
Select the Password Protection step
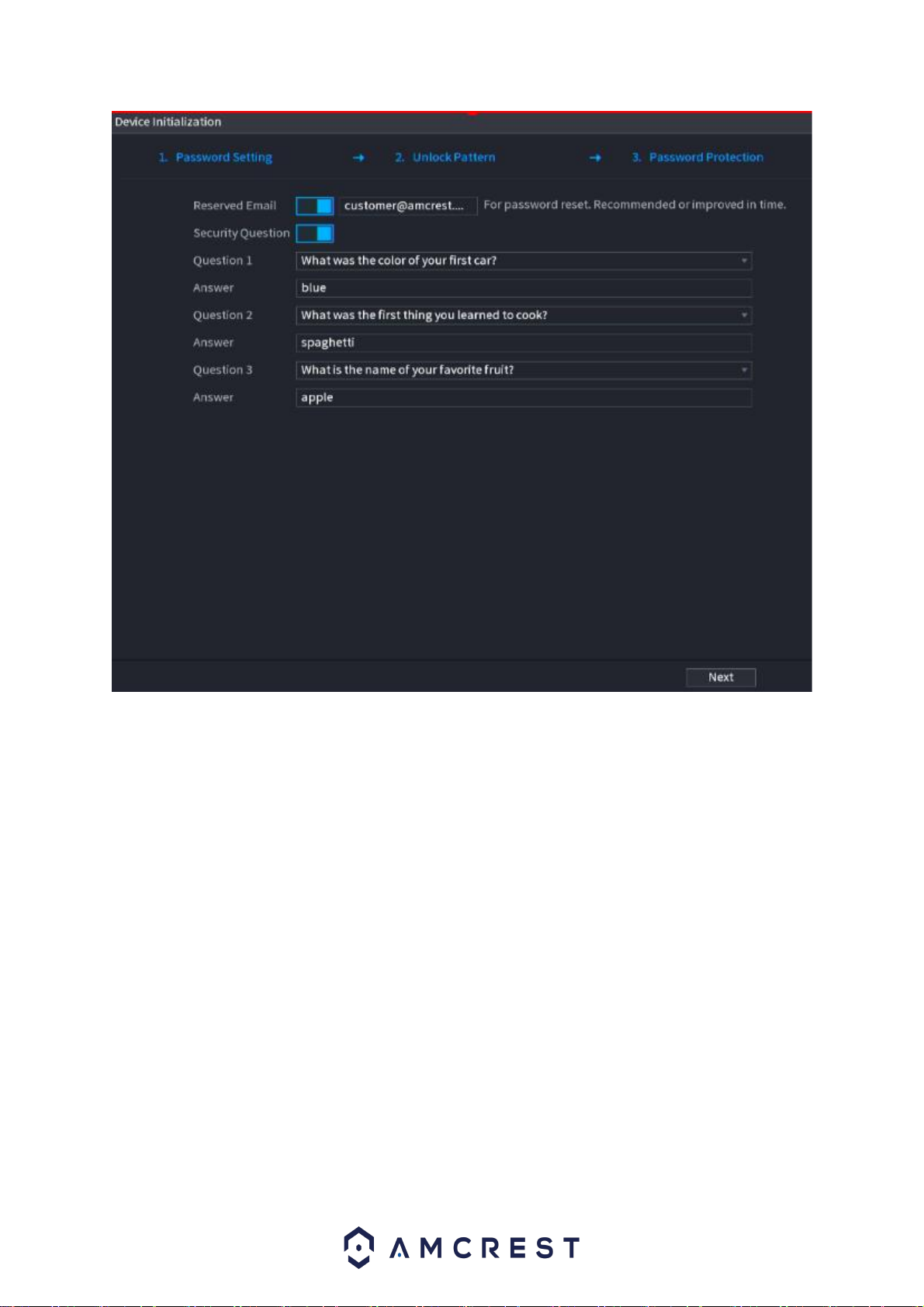[x=697, y=157]
